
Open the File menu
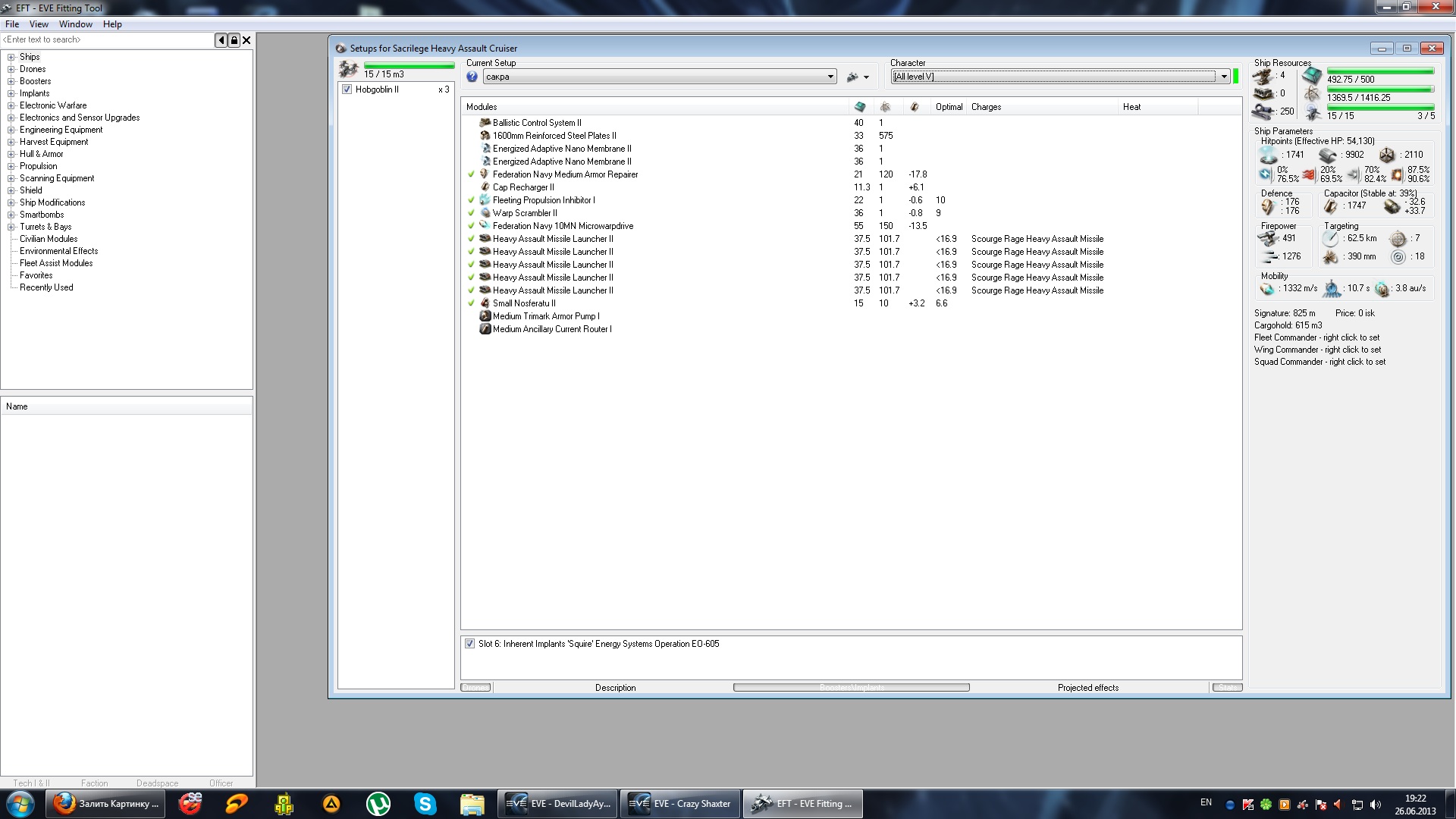[12, 24]
